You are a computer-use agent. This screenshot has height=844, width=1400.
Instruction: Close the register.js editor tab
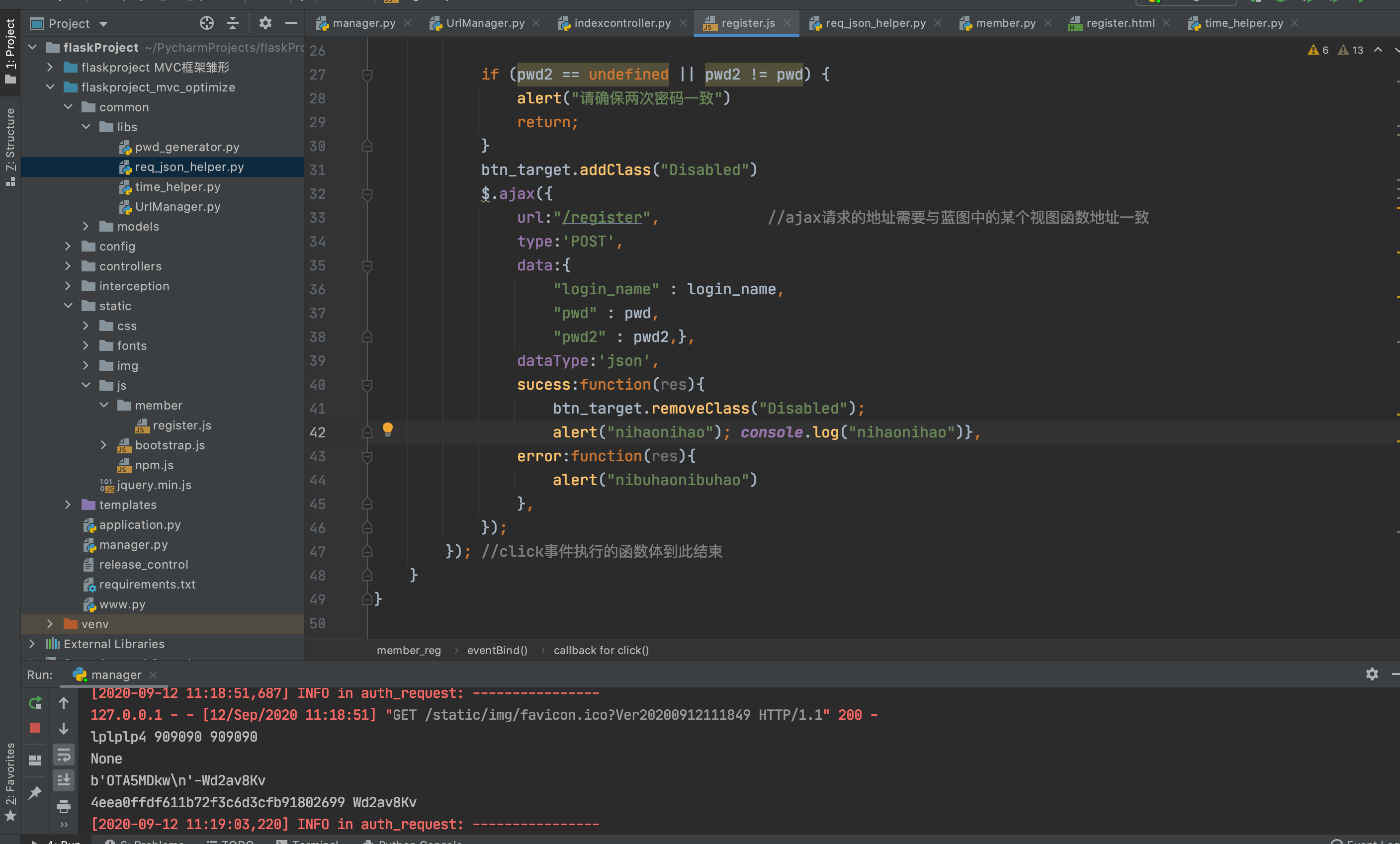787,23
